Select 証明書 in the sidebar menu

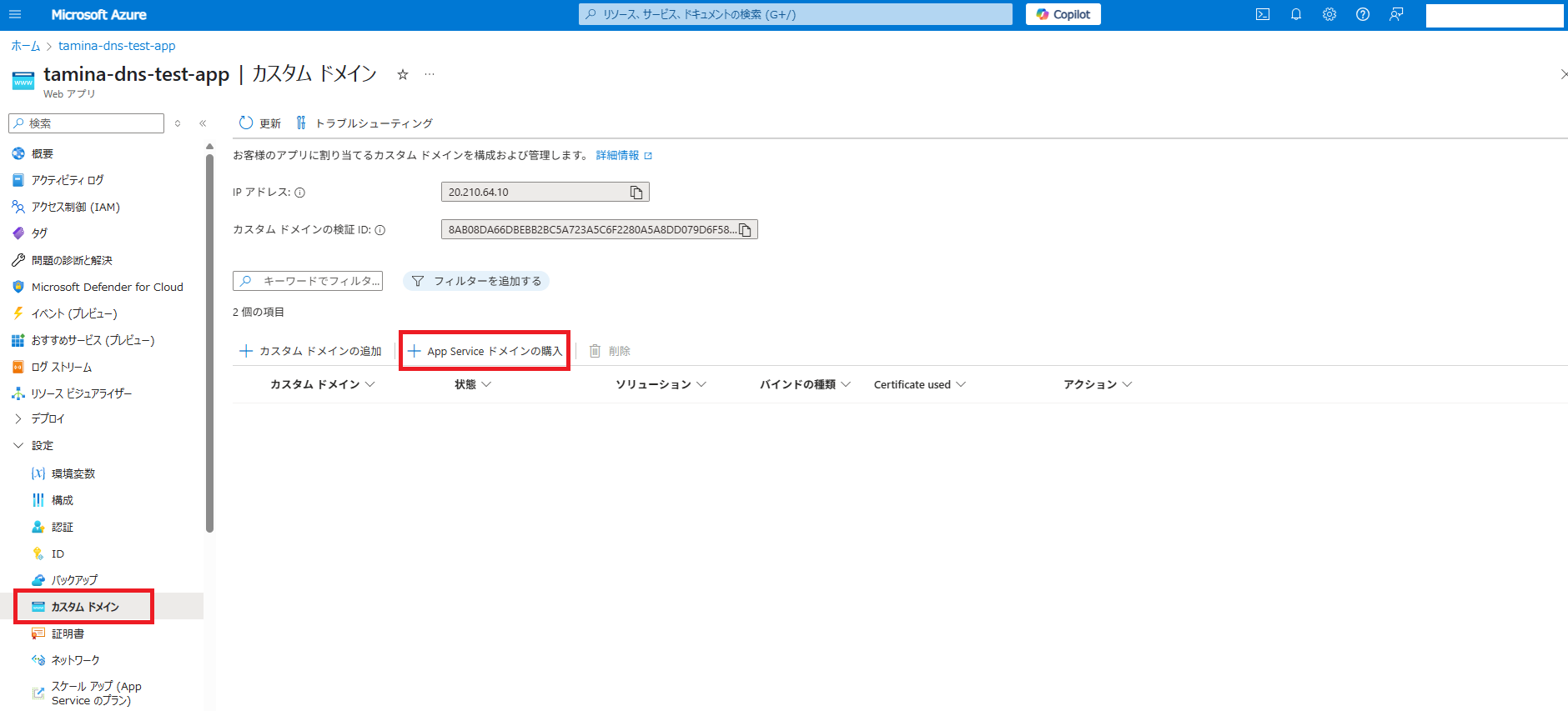click(68, 633)
